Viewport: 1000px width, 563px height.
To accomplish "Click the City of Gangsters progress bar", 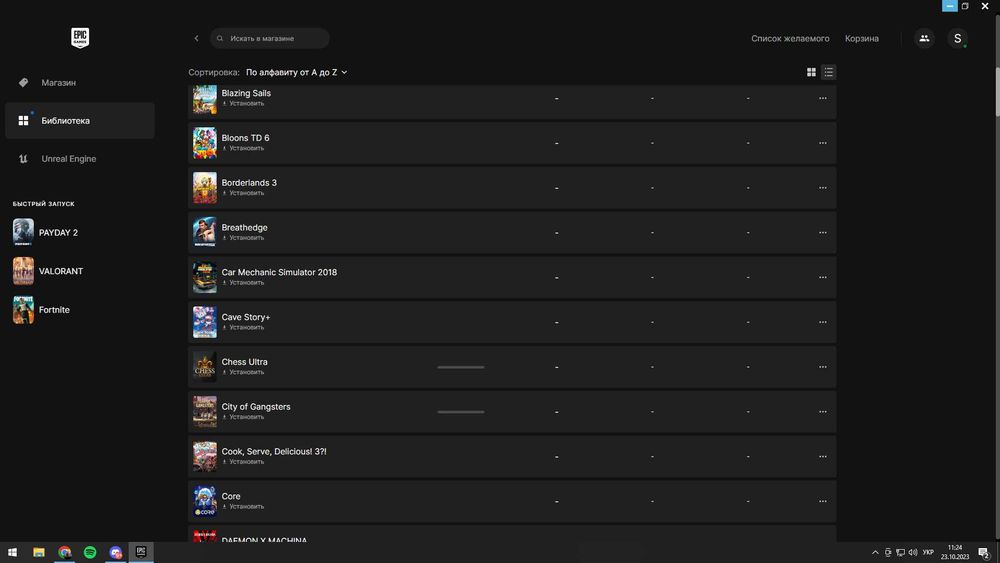I will 460,412.
